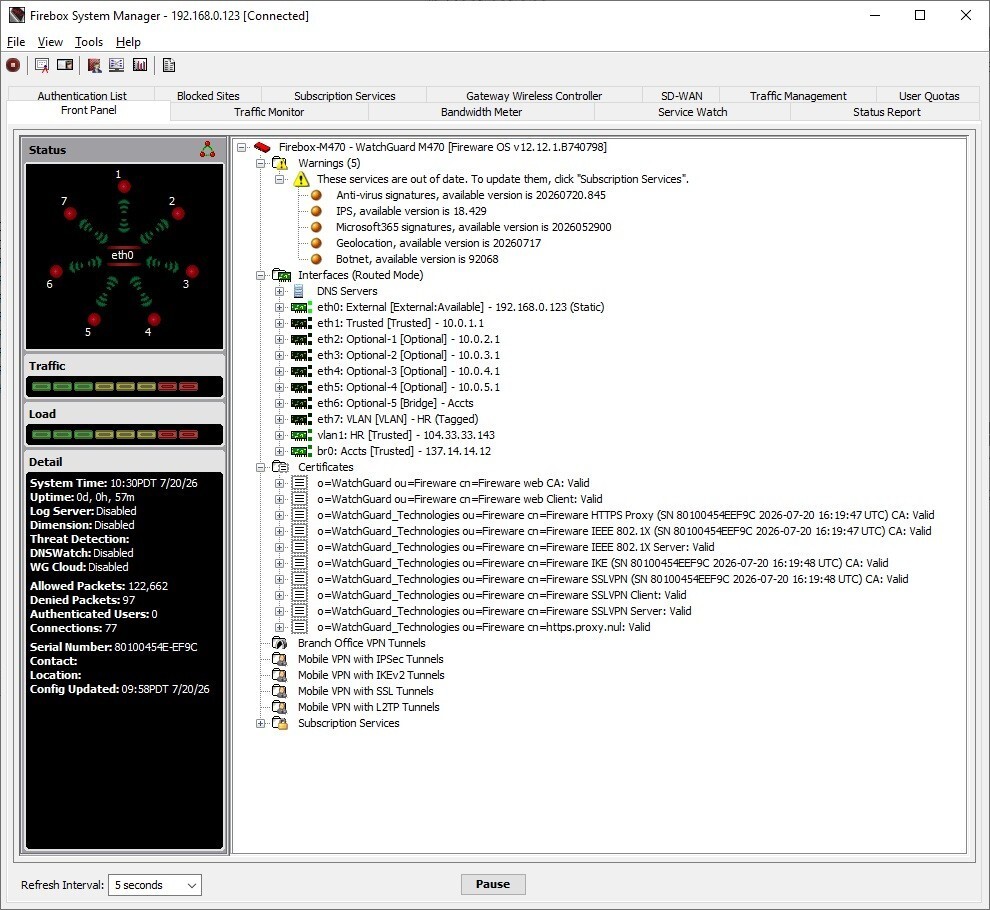Switch to the Subscription Services tab
The height and width of the screenshot is (910, 990).
(344, 95)
